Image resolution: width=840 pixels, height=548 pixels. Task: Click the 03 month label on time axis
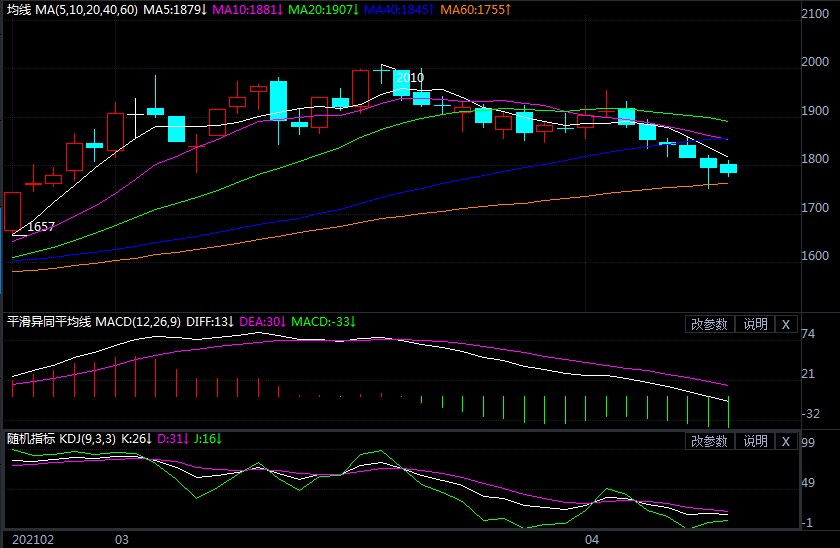(122, 539)
